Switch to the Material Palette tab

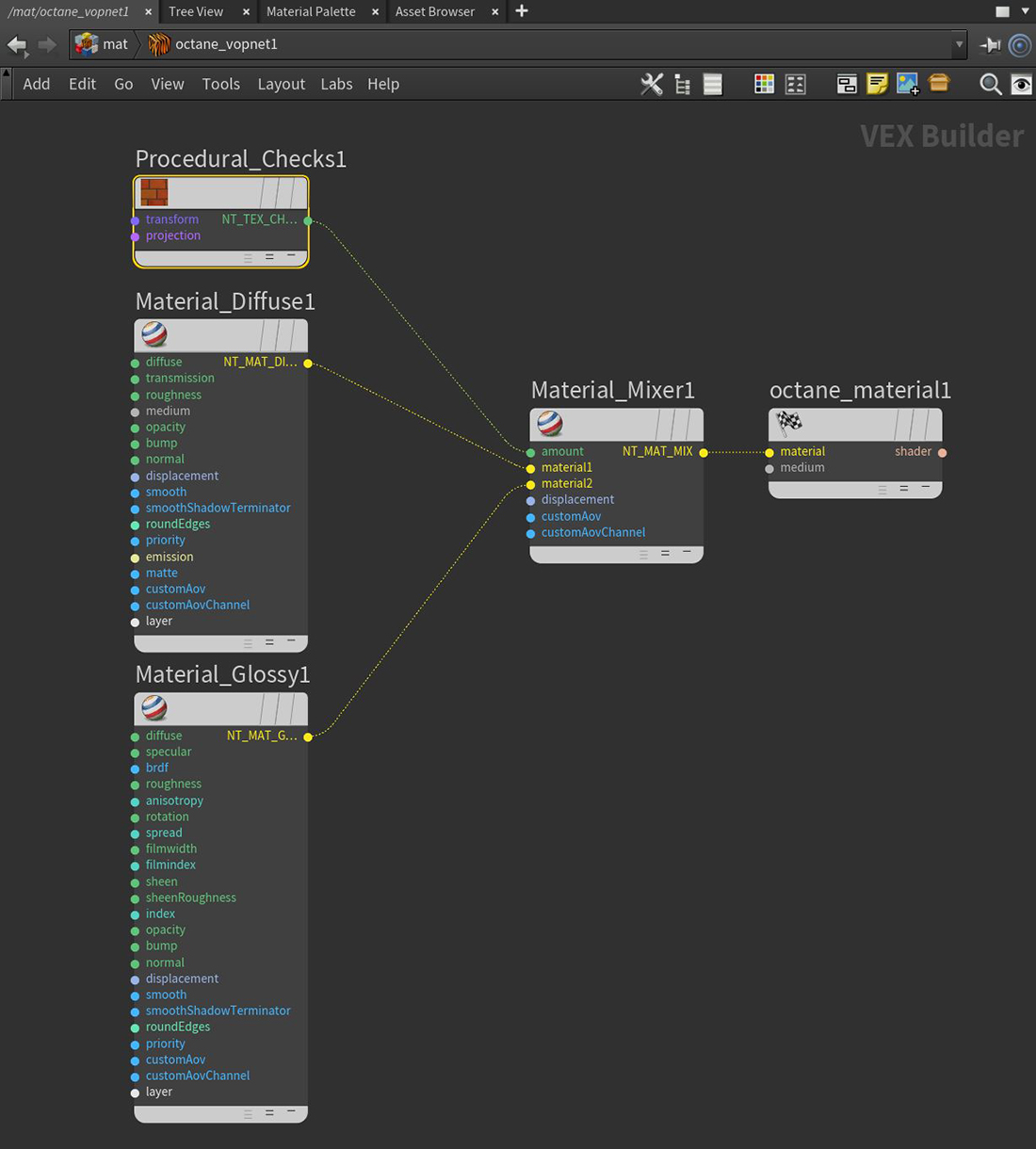coord(311,11)
